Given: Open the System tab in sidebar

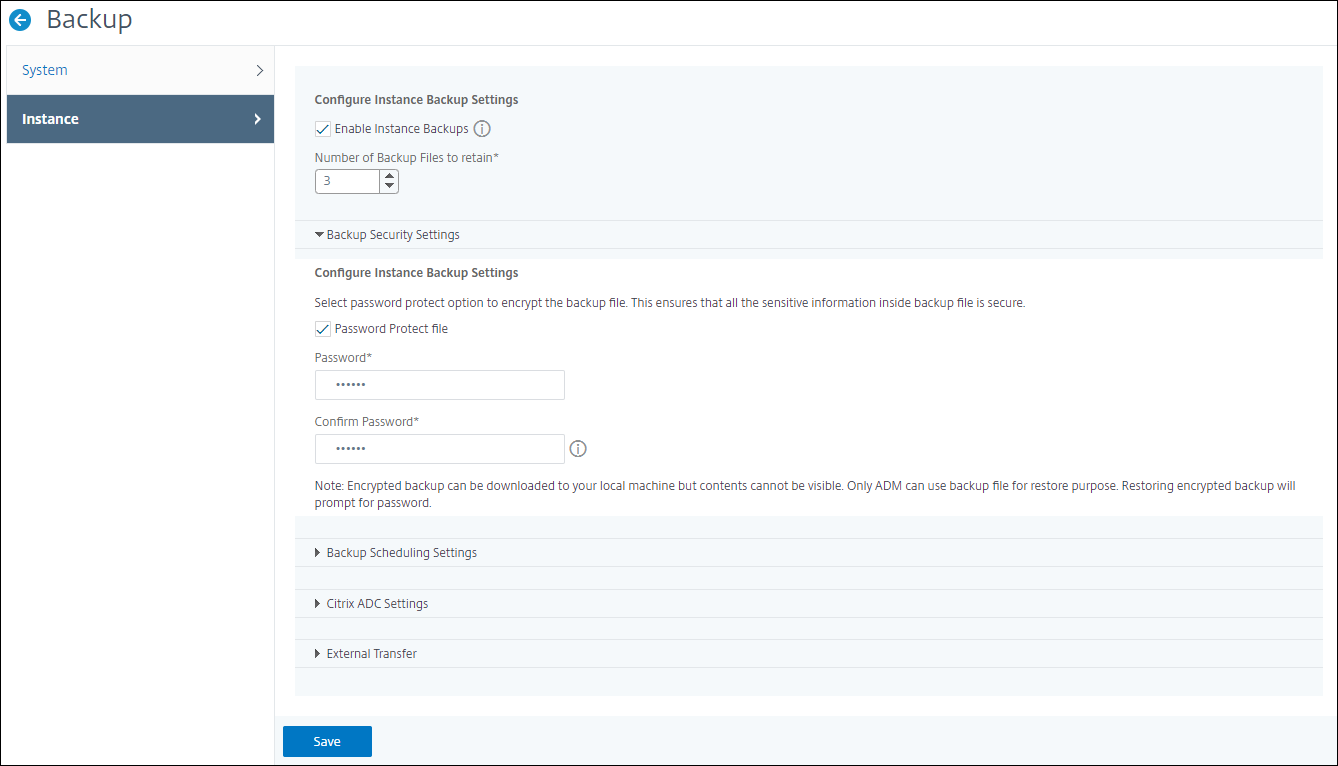Looking at the screenshot, I should (140, 70).
